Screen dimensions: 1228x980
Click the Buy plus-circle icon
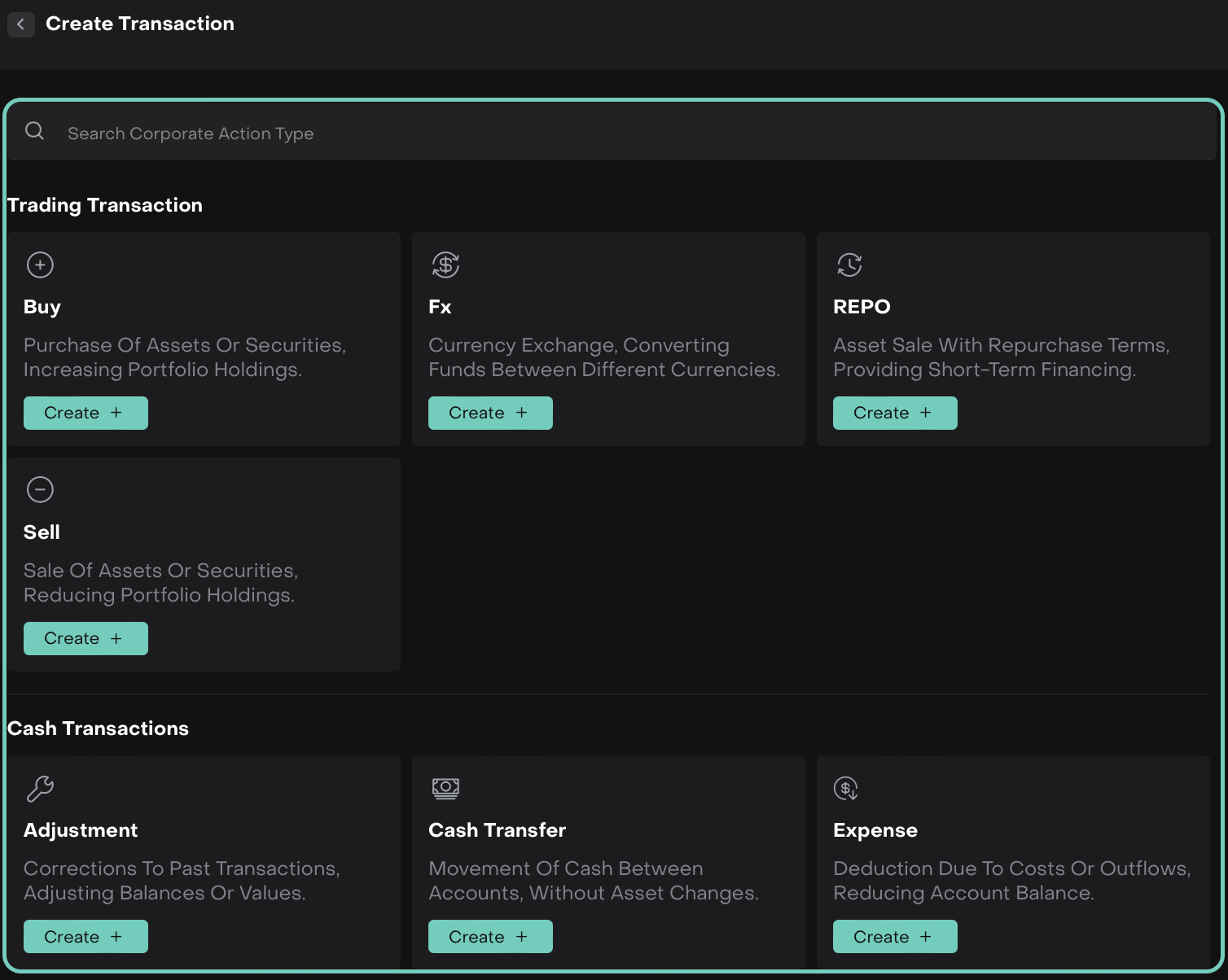[x=40, y=265]
